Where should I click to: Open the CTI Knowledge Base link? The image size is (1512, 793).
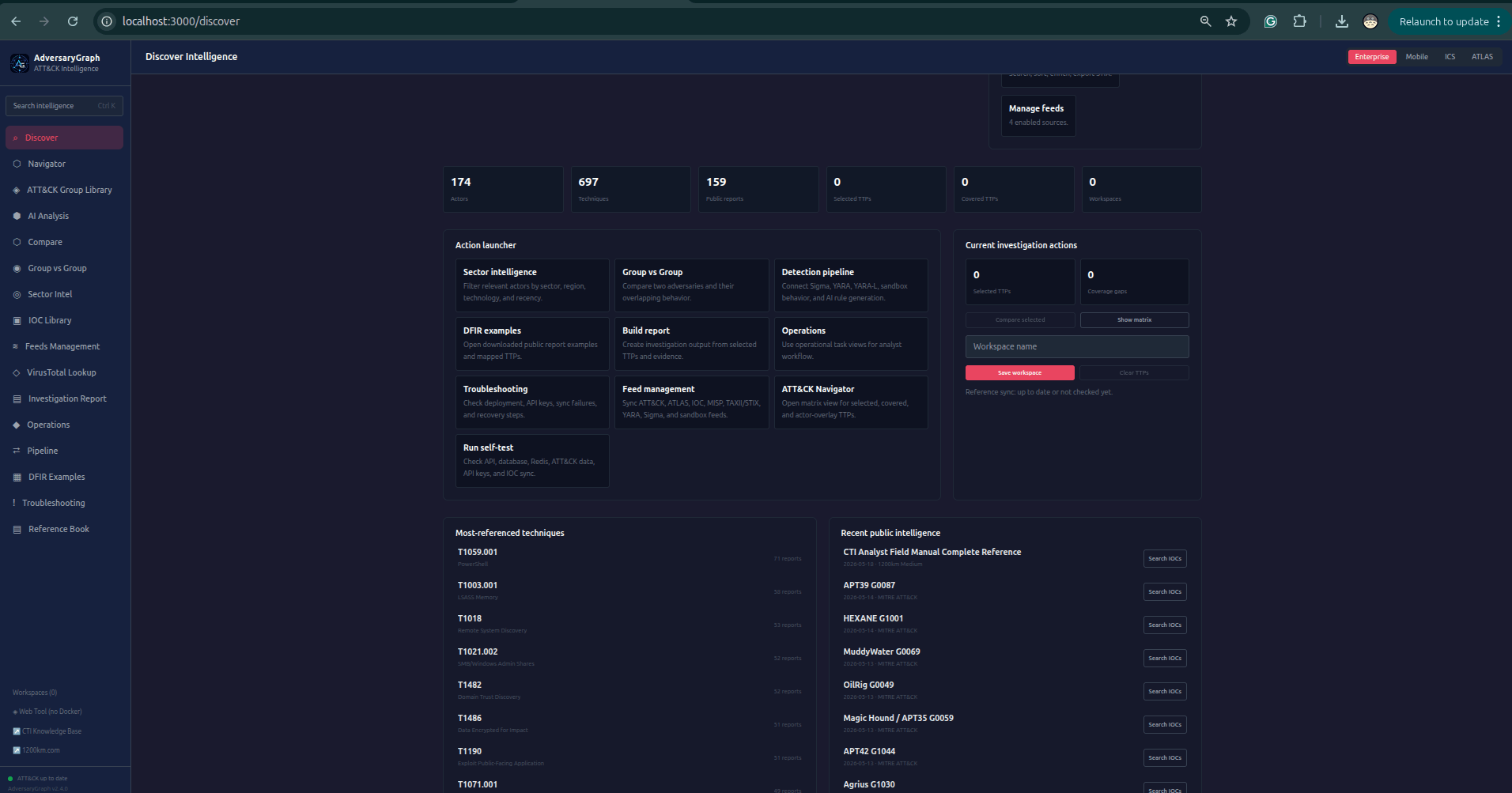[x=47, y=731]
